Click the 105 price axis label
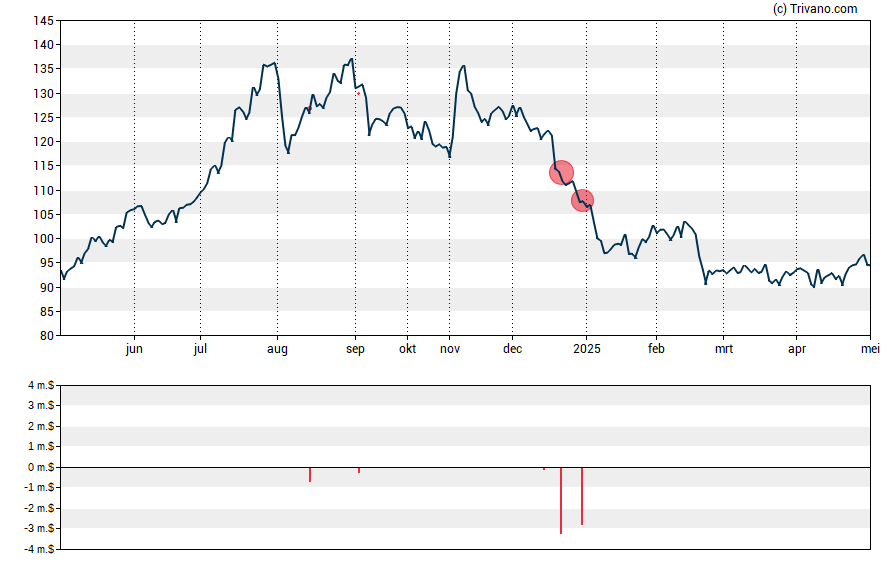The height and width of the screenshot is (565, 888). [44, 215]
